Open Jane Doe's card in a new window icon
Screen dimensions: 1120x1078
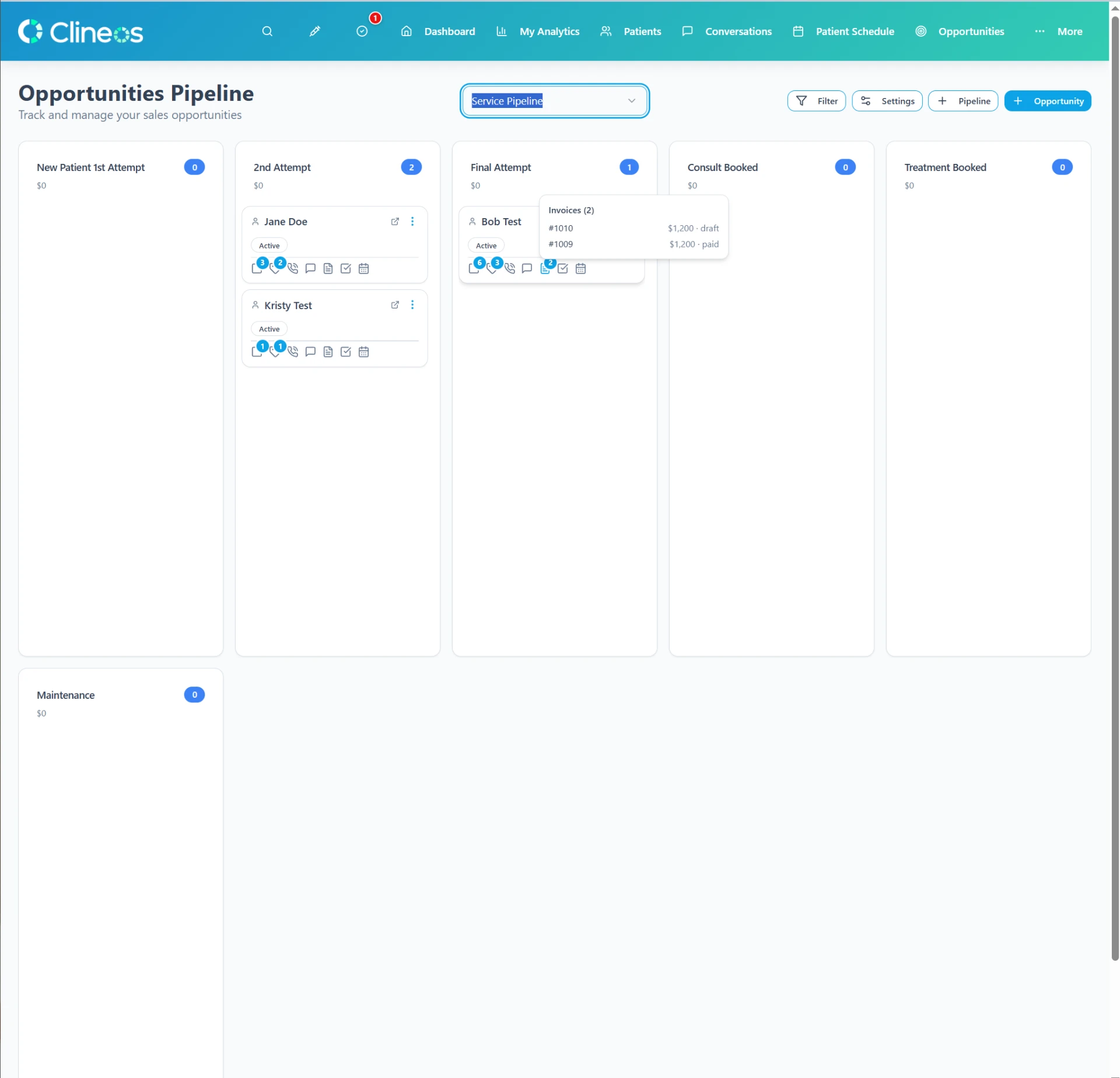395,222
